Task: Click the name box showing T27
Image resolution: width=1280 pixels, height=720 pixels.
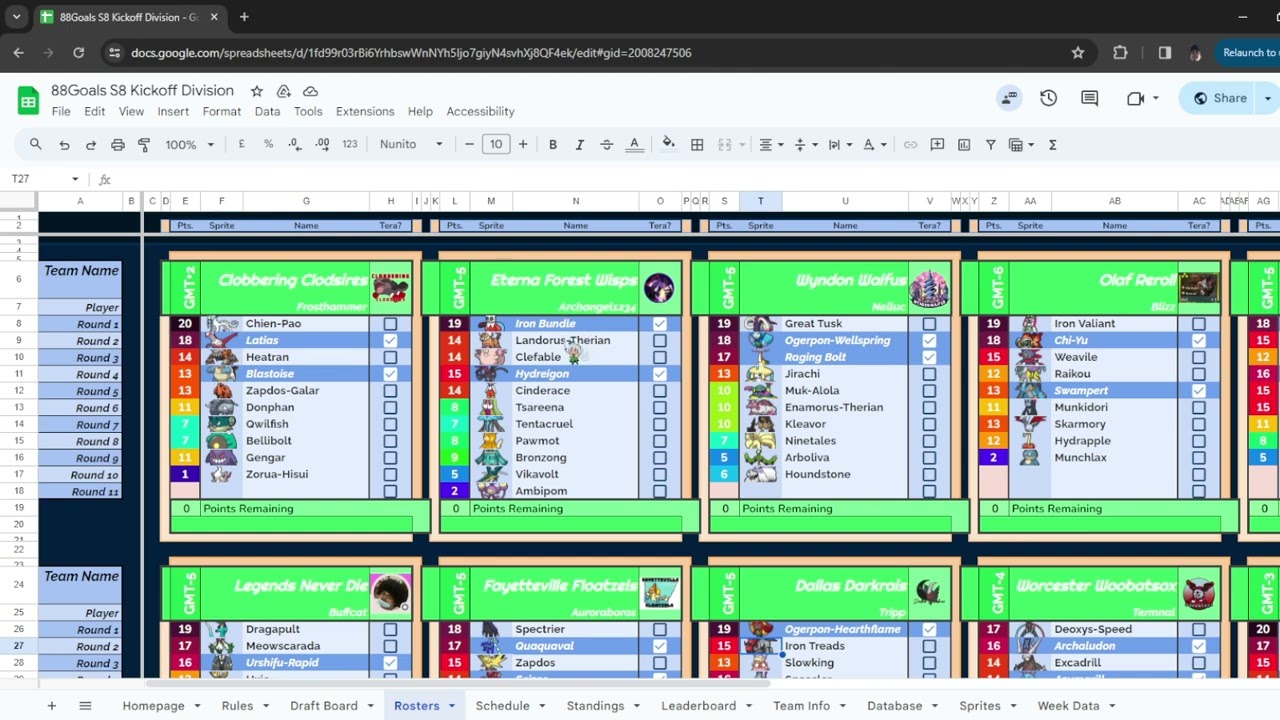Action: 36,179
